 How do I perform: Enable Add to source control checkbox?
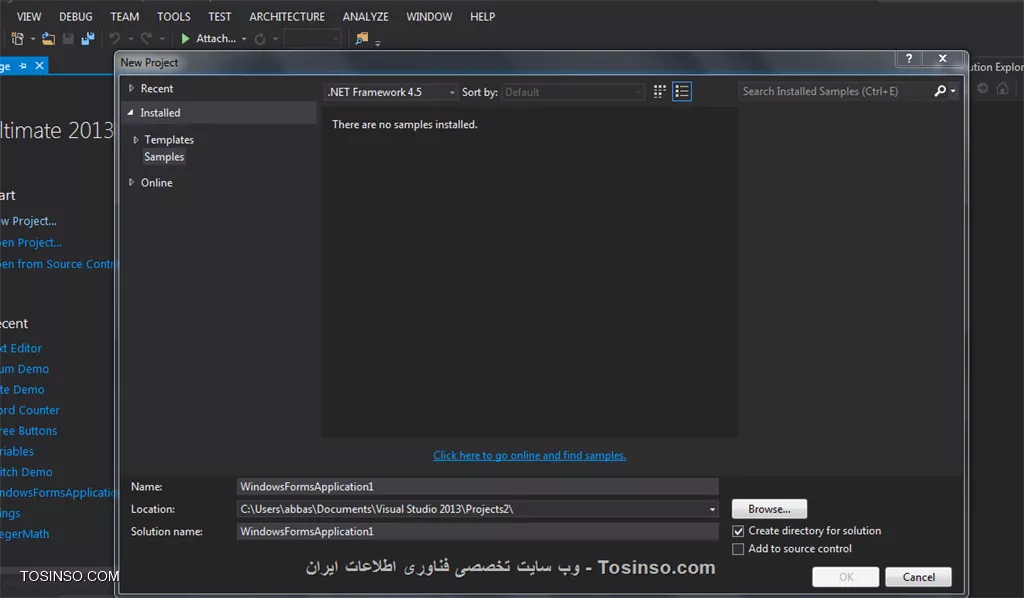[x=738, y=549]
